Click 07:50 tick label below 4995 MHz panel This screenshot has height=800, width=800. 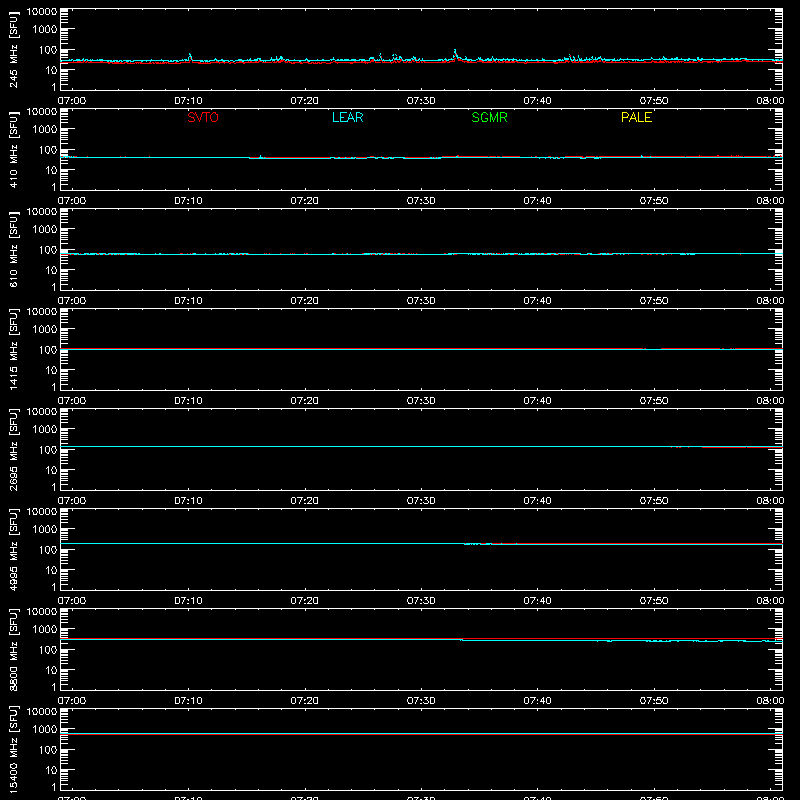tap(654, 601)
